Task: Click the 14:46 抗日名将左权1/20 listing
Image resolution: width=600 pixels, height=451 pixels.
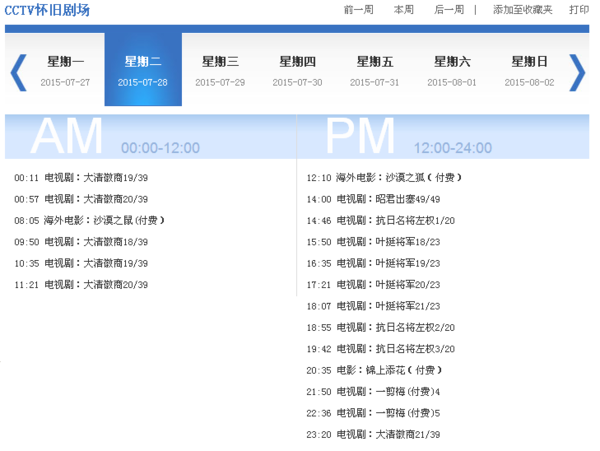Action: pos(381,221)
